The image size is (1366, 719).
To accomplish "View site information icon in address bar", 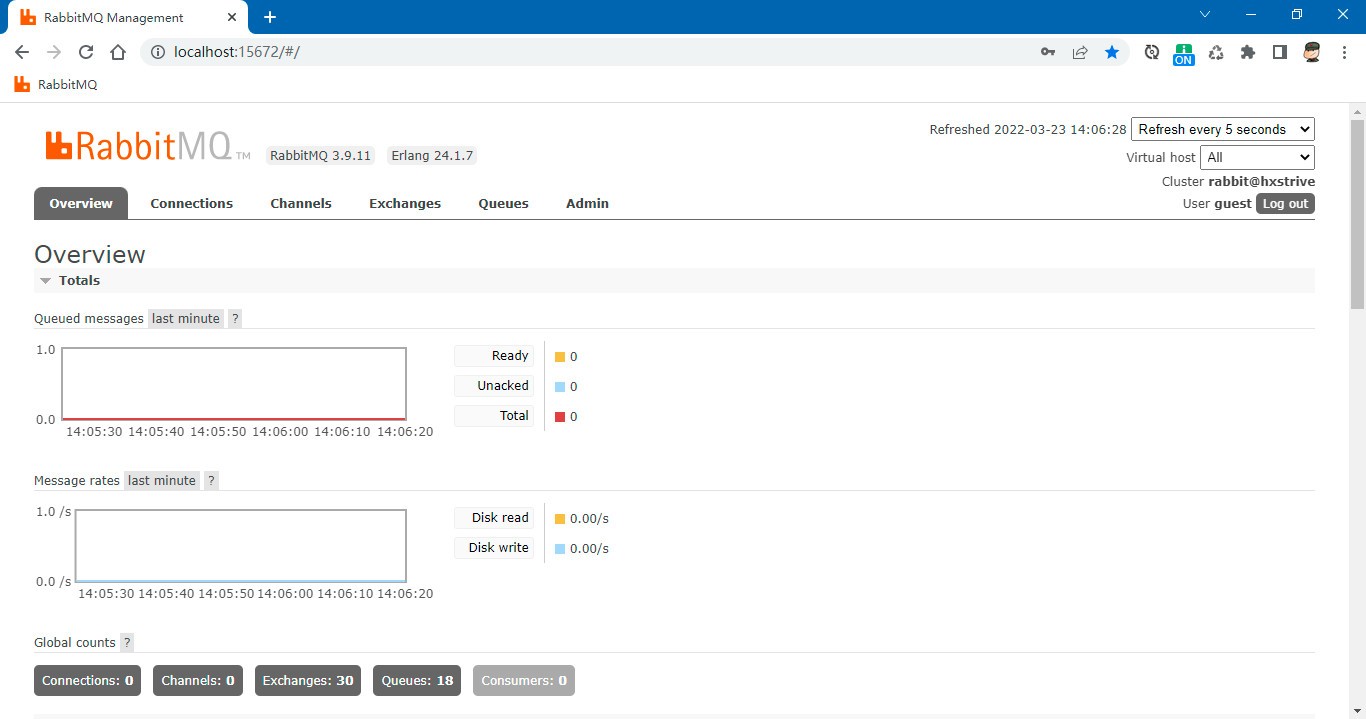I will pyautogui.click(x=157, y=52).
